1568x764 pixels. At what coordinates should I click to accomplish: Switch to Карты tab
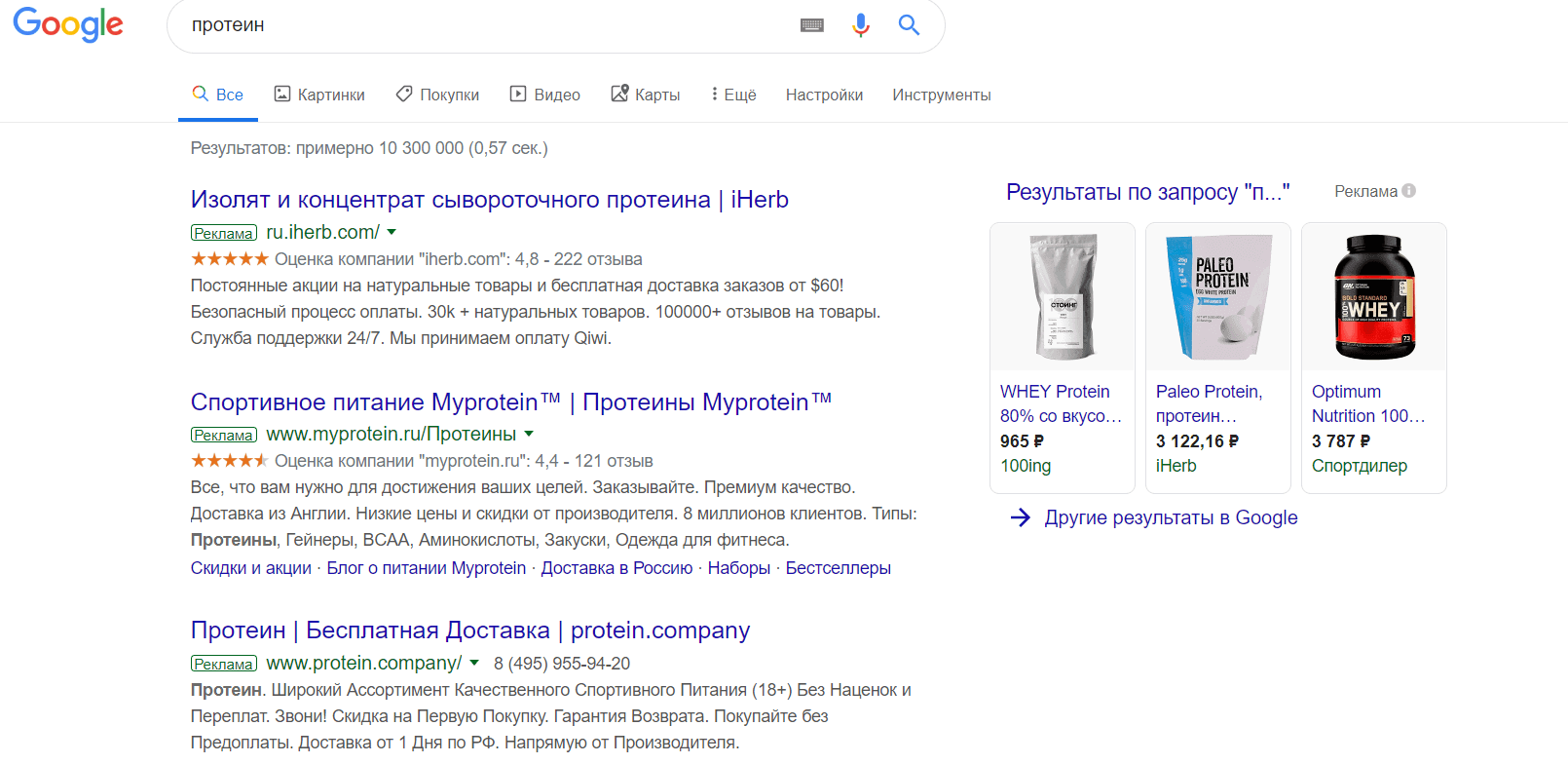tap(646, 95)
